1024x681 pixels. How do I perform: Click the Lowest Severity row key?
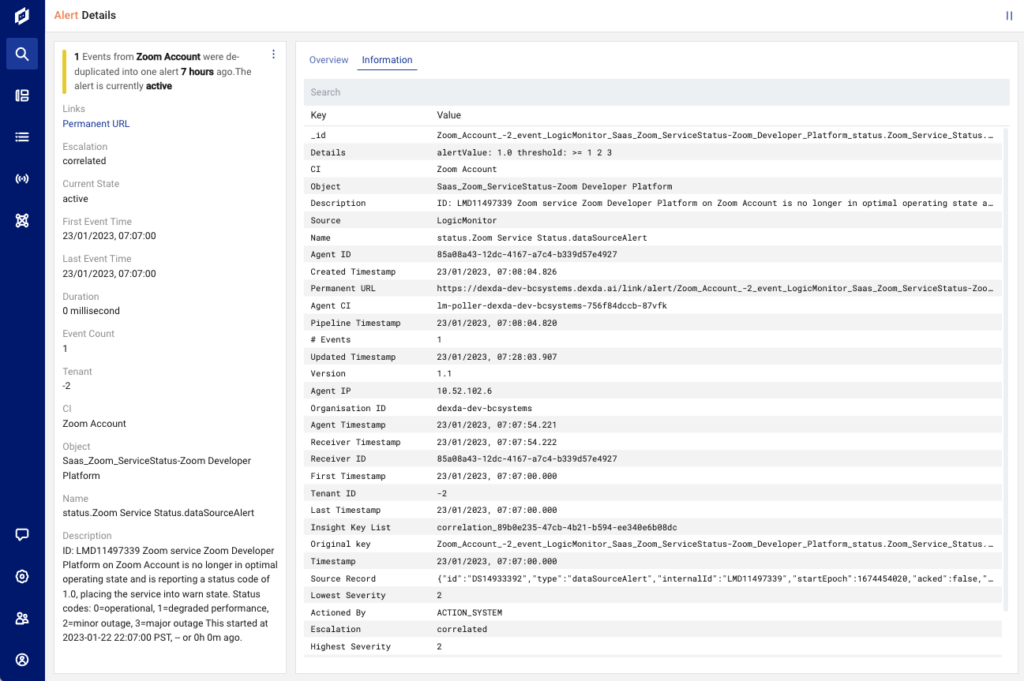coord(348,595)
